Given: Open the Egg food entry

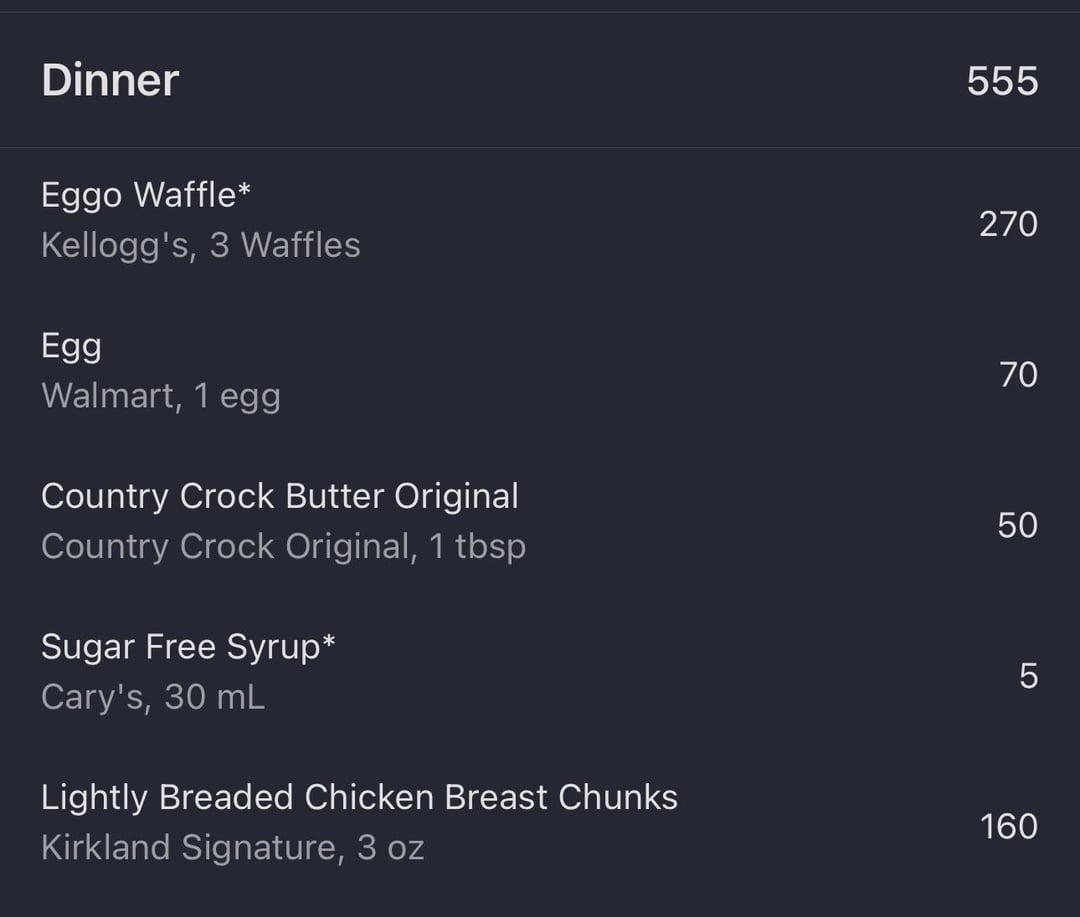Looking at the screenshot, I should pos(540,372).
